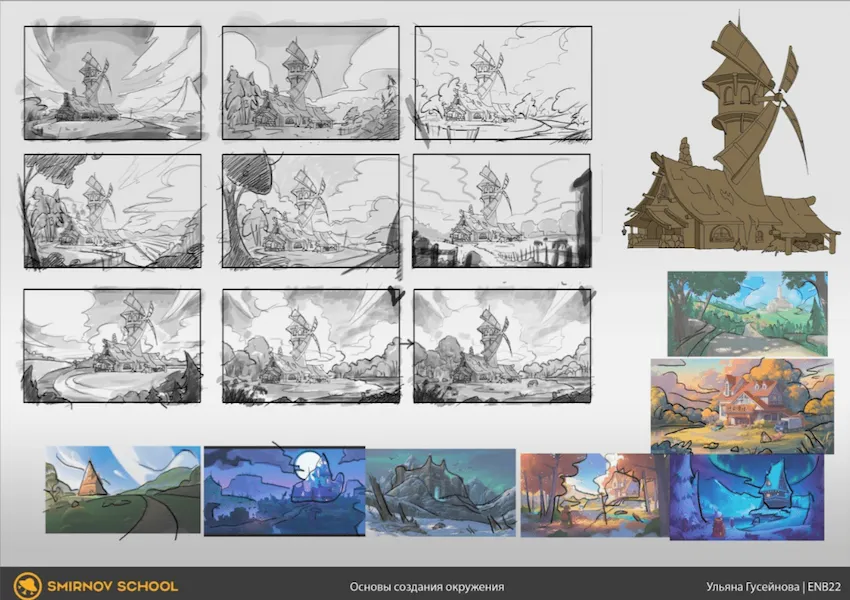Open the top-middle windmill sketch thumbnail
Screen dimensions: 850x600
pos(310,83)
